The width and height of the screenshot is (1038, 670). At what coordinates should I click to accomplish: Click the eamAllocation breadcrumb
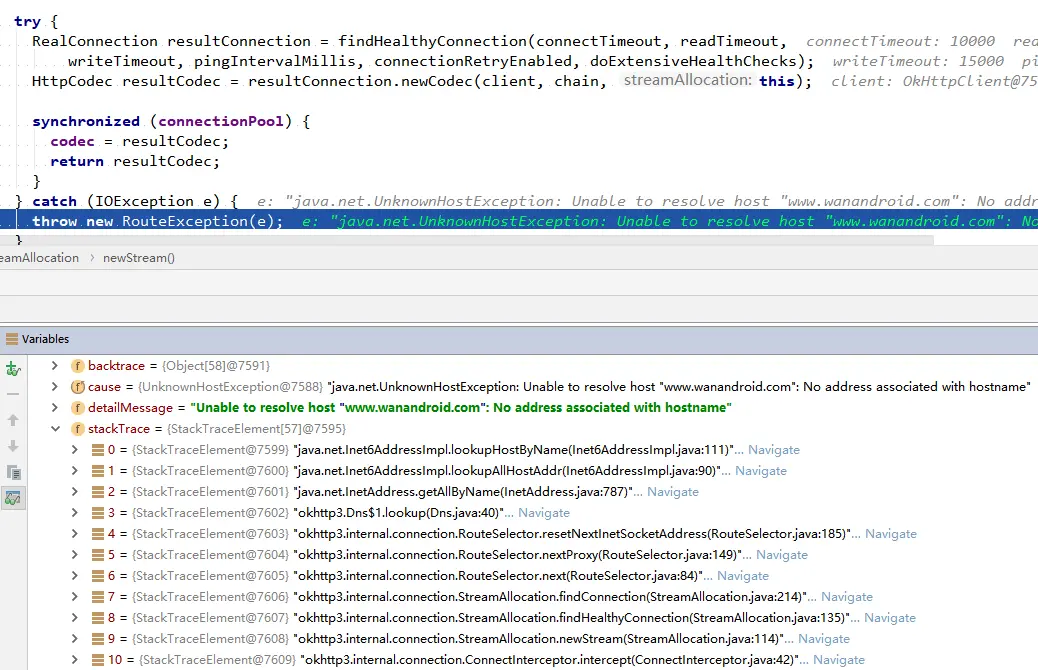39,257
